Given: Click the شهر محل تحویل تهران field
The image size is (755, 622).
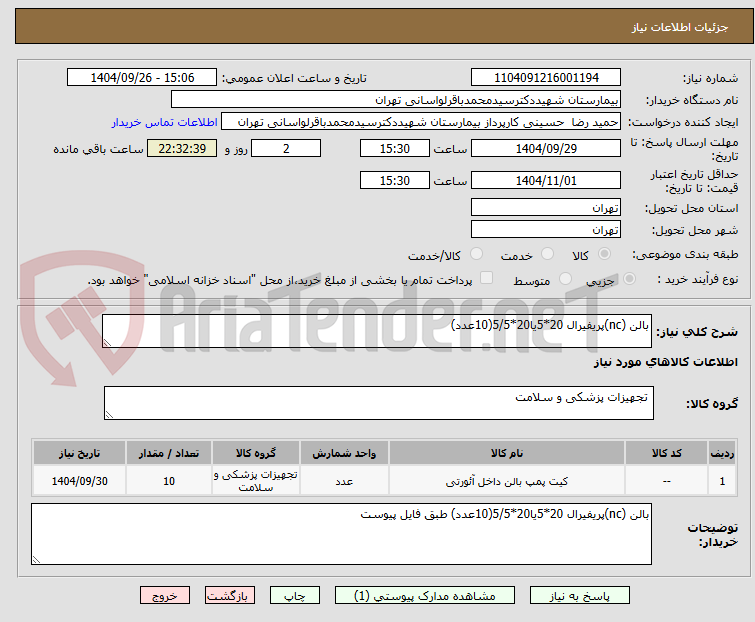Looking at the screenshot, I should [546, 230].
